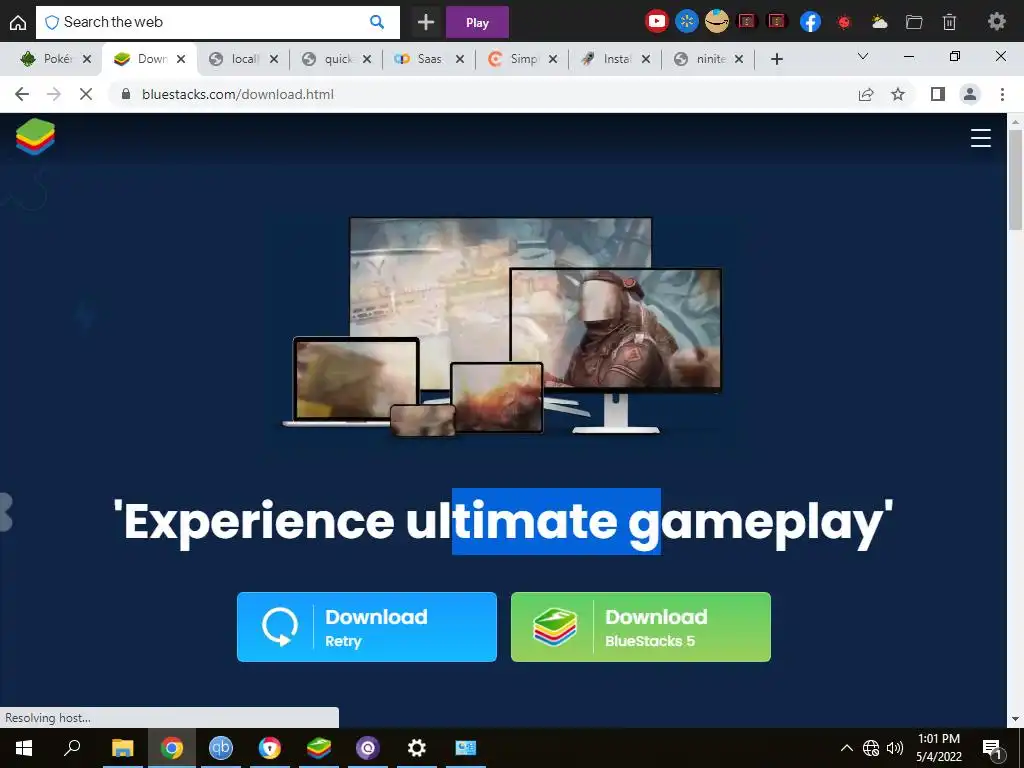
Task: Click the magnifier icon in search box
Action: point(377,22)
